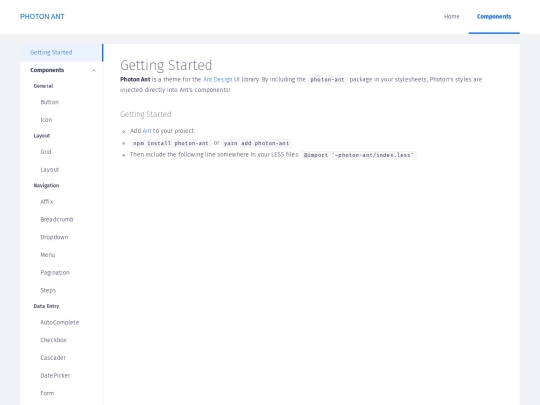Viewport: 540px width, 405px height.
Task: Open the Form page
Action: point(47,393)
